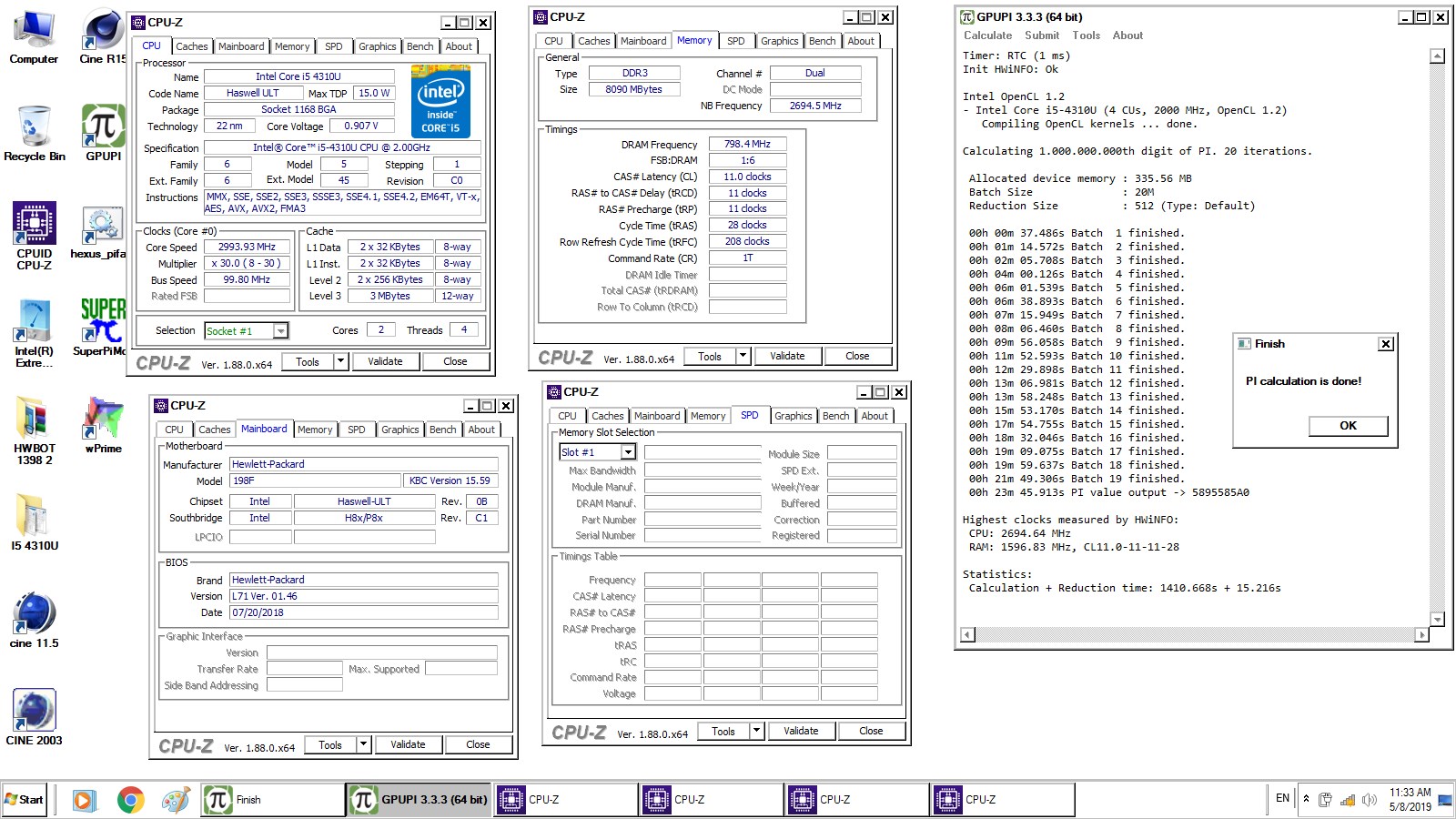The height and width of the screenshot is (819, 1456).
Task: Expand Tools arrow in Memory tab window
Action: [x=743, y=356]
